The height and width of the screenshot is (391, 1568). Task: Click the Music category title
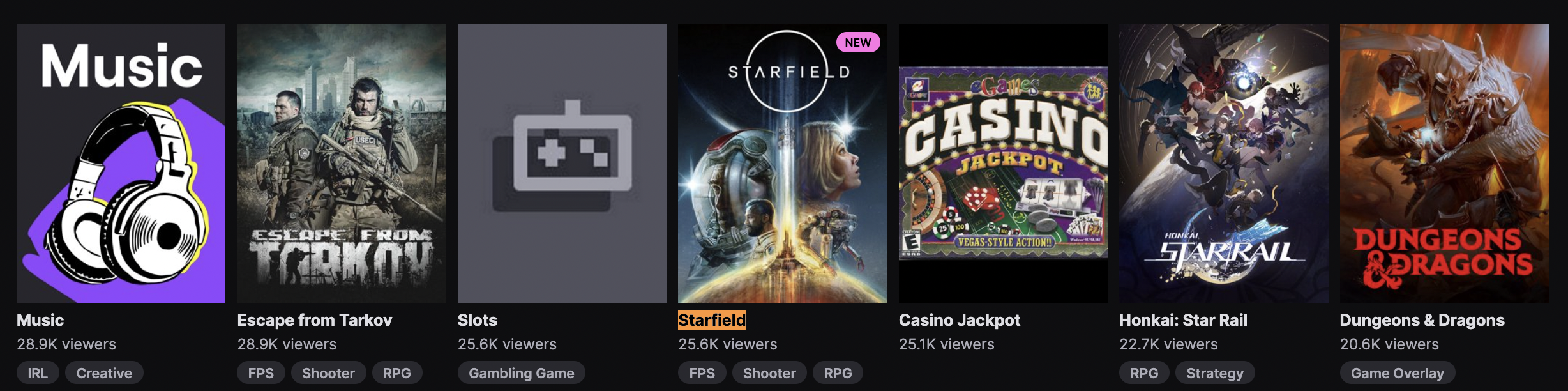point(40,320)
